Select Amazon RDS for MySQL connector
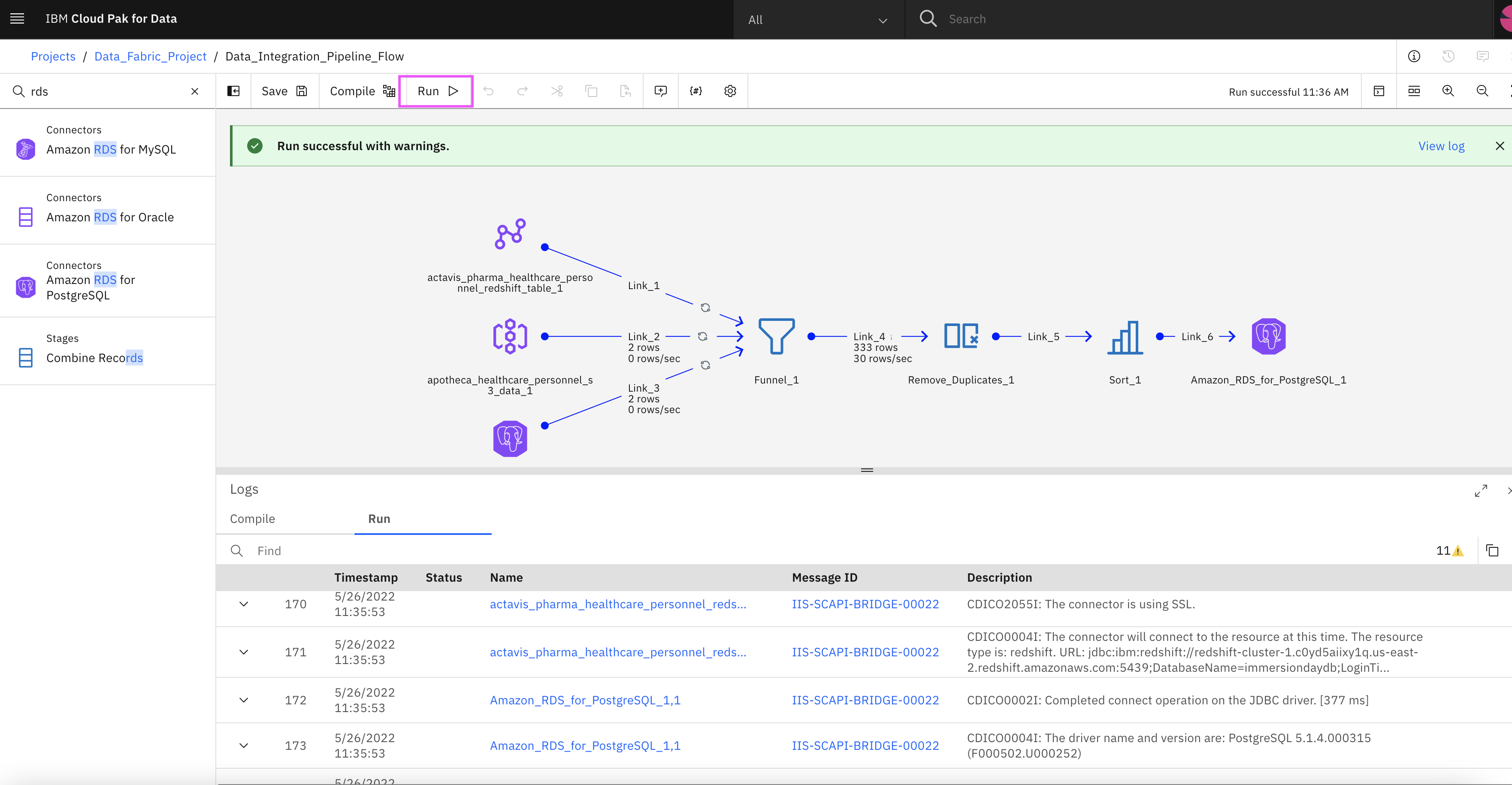Image resolution: width=1512 pixels, height=785 pixels. (108, 142)
